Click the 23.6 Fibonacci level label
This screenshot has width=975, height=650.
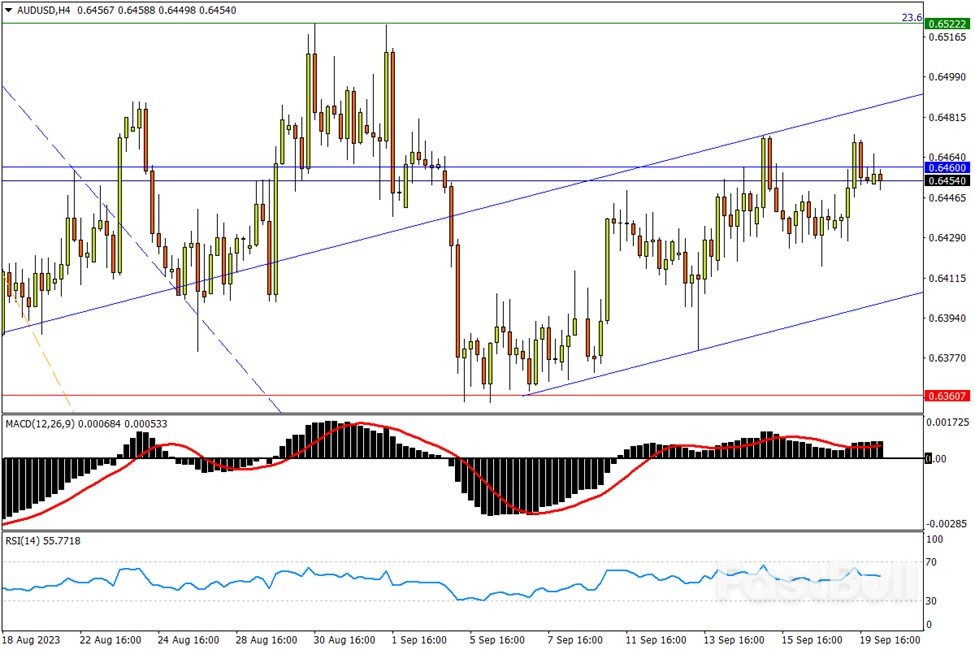point(911,18)
